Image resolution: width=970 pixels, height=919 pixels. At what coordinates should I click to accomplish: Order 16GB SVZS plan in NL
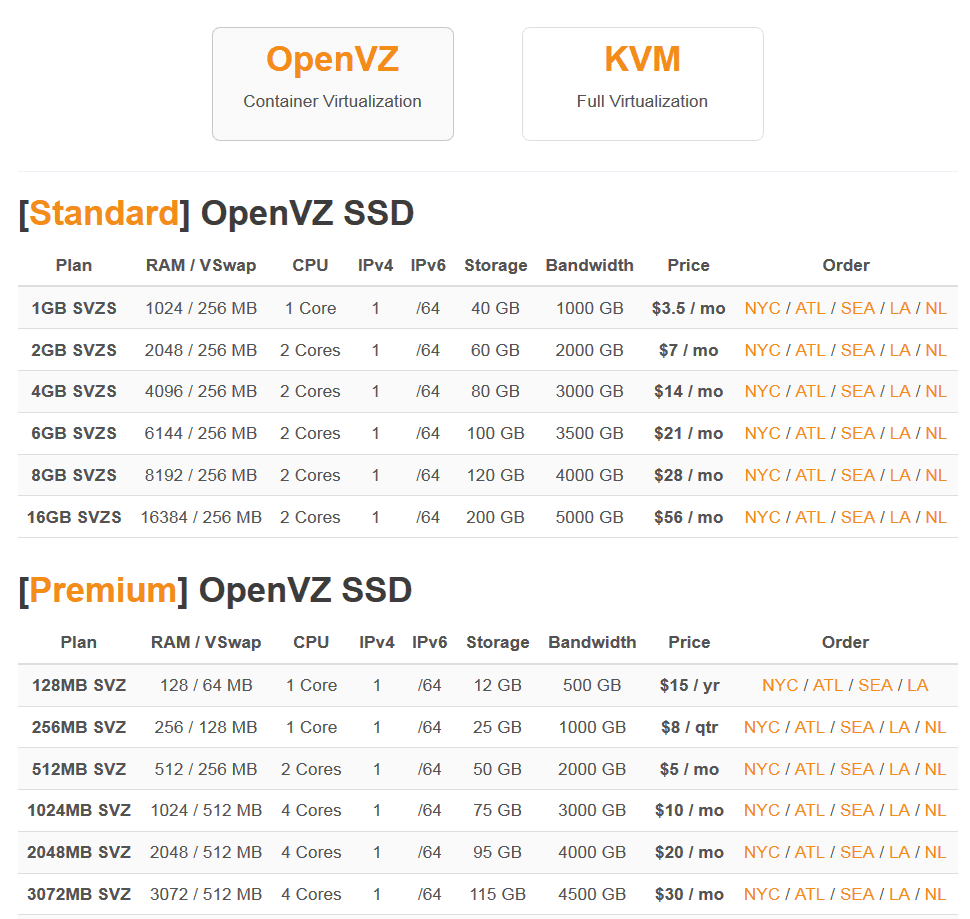935,517
